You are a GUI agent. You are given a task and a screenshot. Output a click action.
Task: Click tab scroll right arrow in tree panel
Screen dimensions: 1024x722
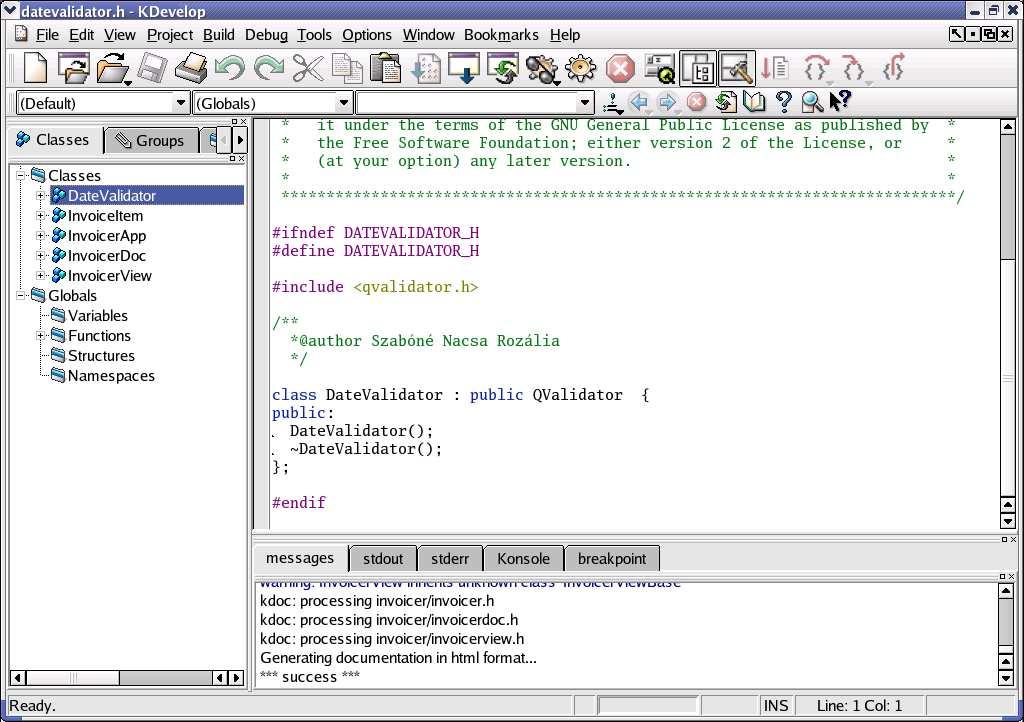coord(240,139)
